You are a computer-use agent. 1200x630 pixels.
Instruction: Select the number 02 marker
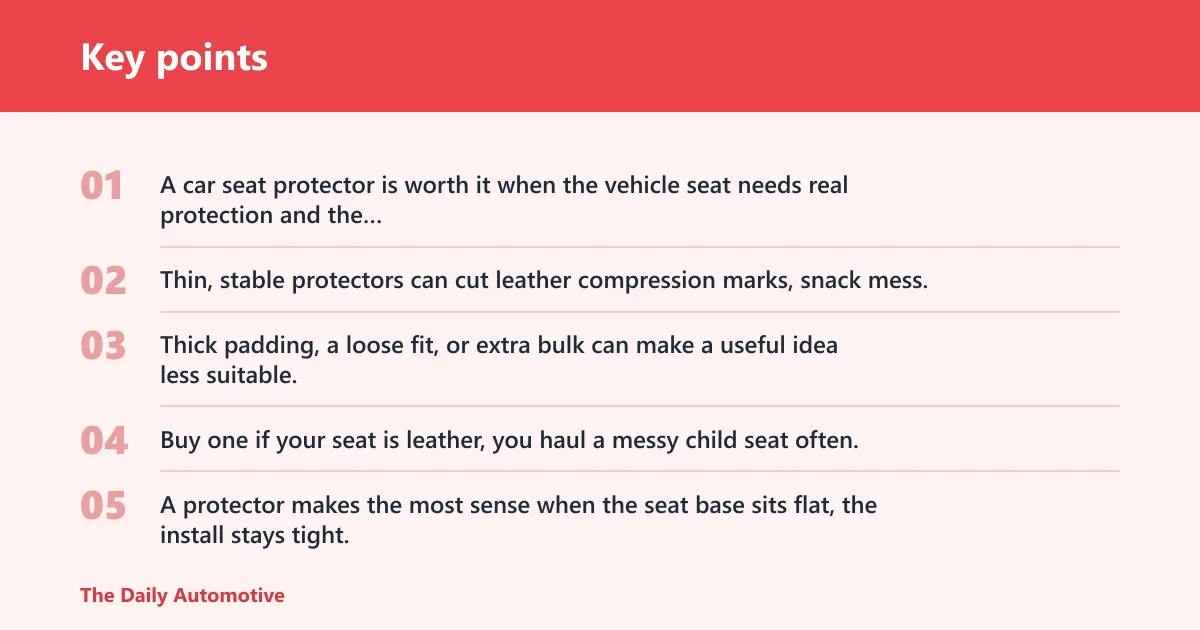pyautogui.click(x=103, y=281)
